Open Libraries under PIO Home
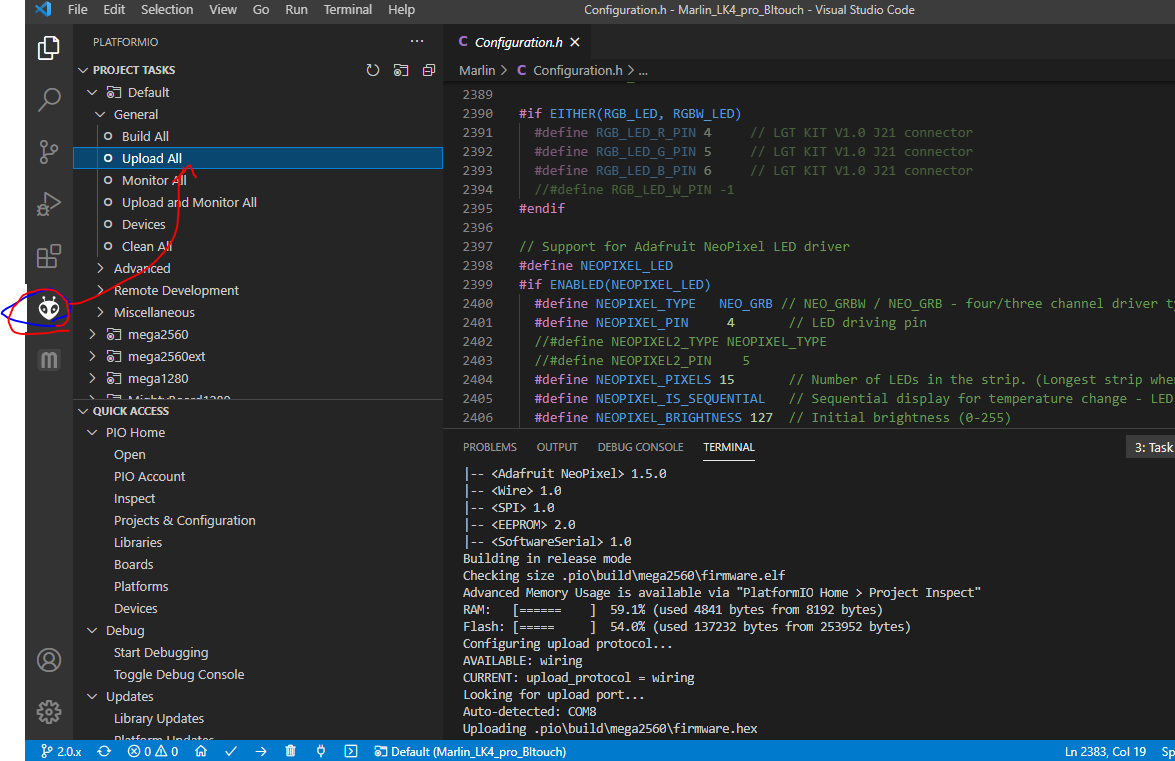Screen dimensions: 1175x761 [138, 542]
